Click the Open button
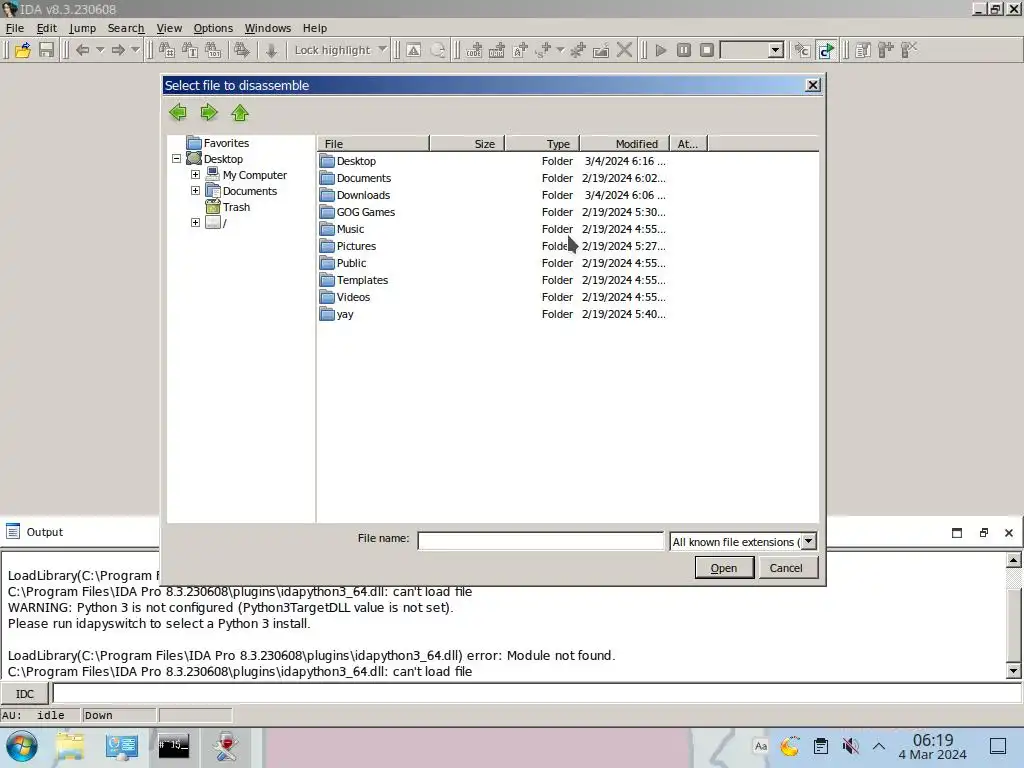 pos(724,568)
